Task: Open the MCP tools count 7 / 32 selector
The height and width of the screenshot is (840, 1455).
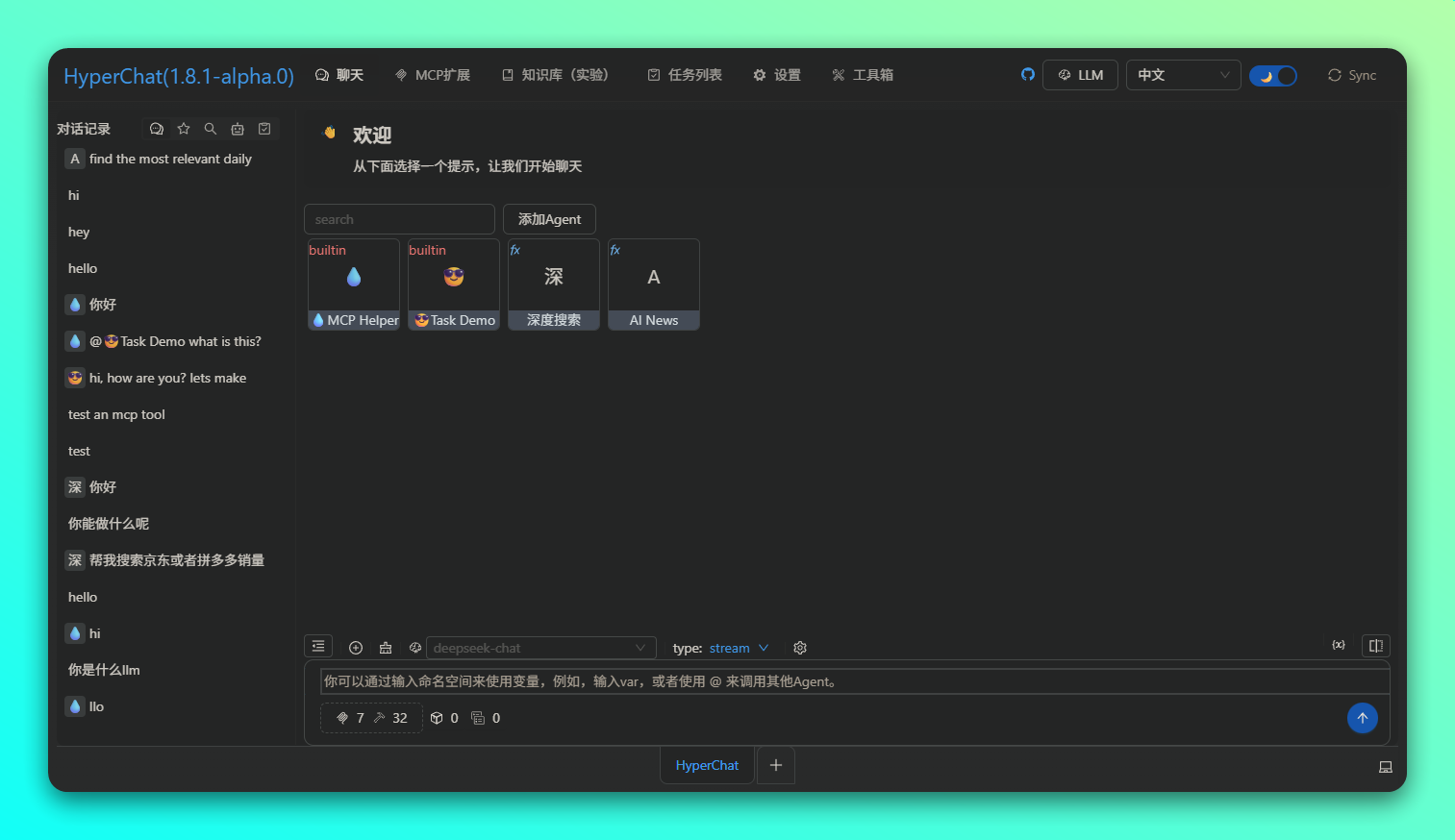Action: coord(371,718)
